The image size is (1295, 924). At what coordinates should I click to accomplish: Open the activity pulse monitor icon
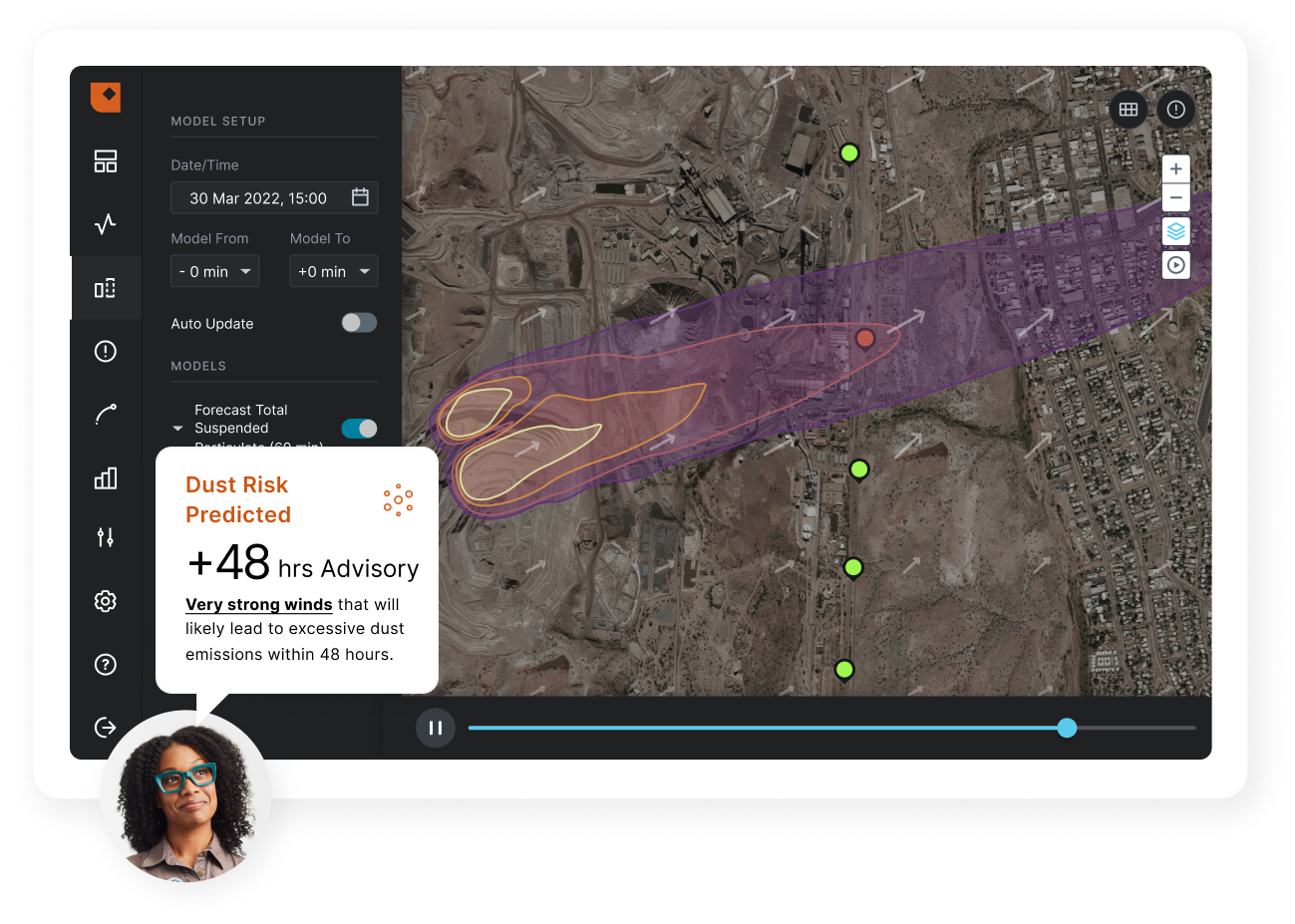[x=106, y=224]
